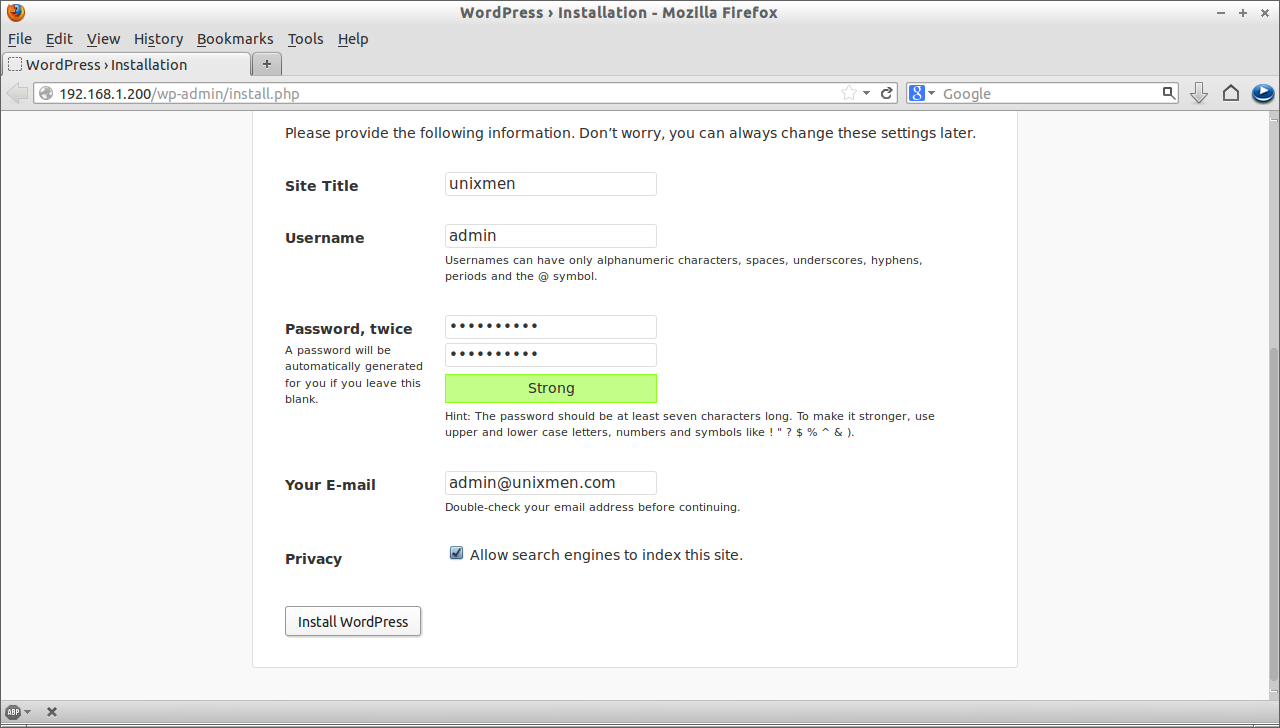Open a new tab with the plus button
Screen dimensions: 1280x728
tap(267, 64)
